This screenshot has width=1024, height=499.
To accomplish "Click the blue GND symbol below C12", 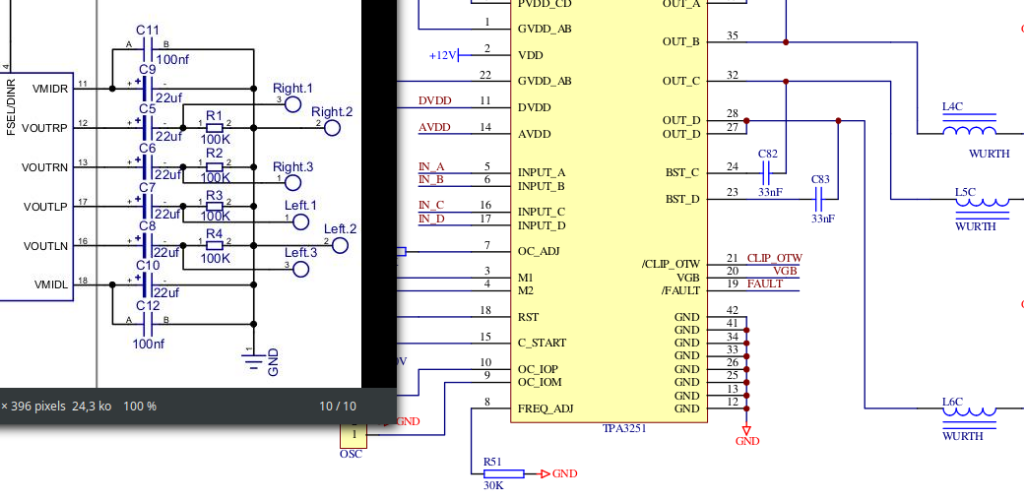I will pyautogui.click(x=255, y=355).
